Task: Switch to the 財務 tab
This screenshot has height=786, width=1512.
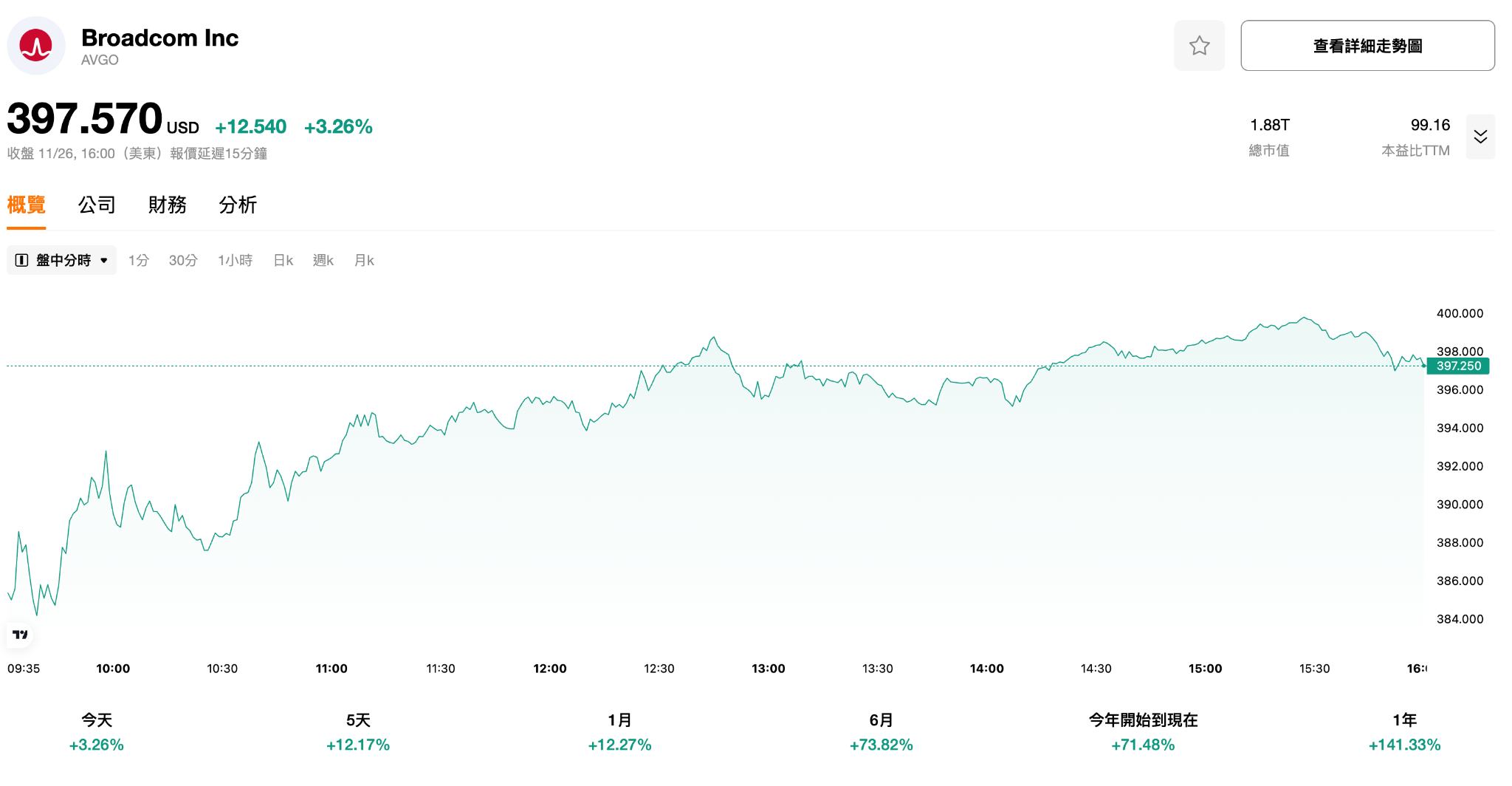Action: tap(167, 205)
